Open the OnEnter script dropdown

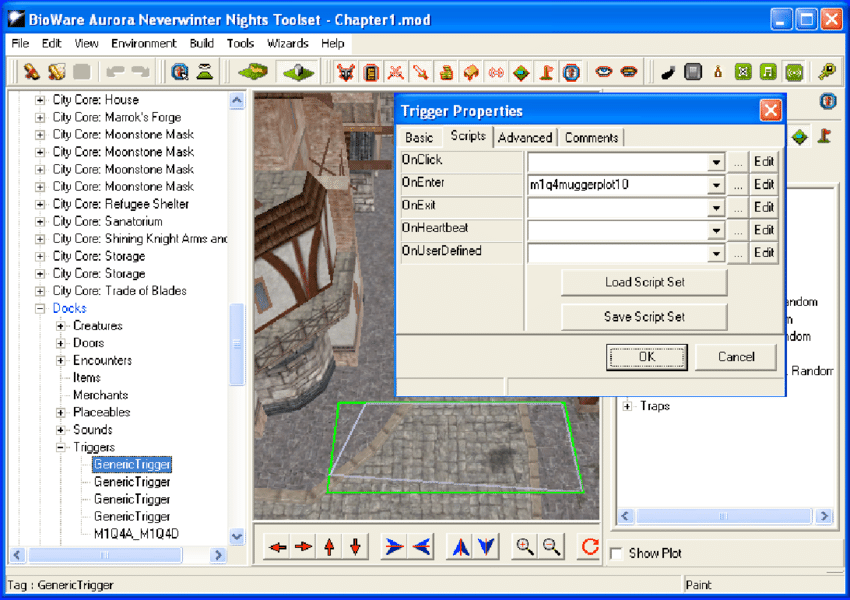point(716,185)
